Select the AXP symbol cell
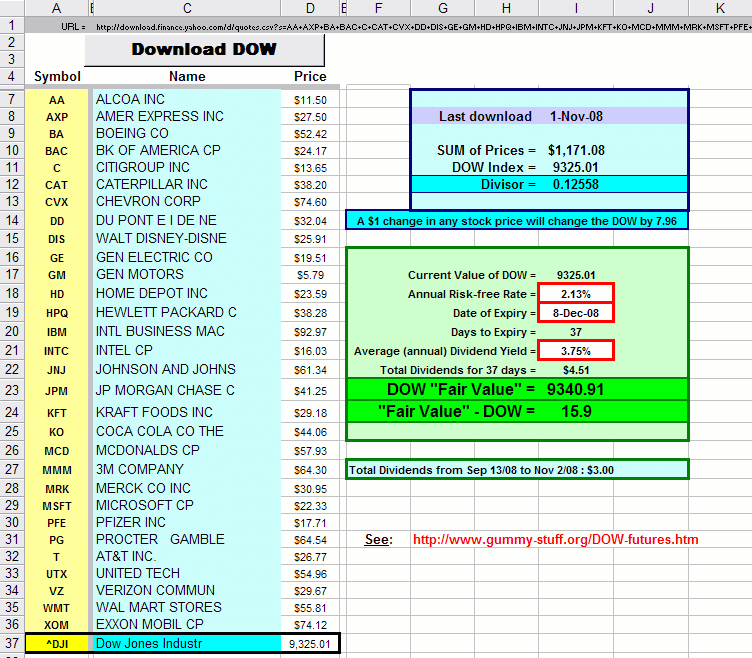This screenshot has height=658, width=752. (x=57, y=117)
